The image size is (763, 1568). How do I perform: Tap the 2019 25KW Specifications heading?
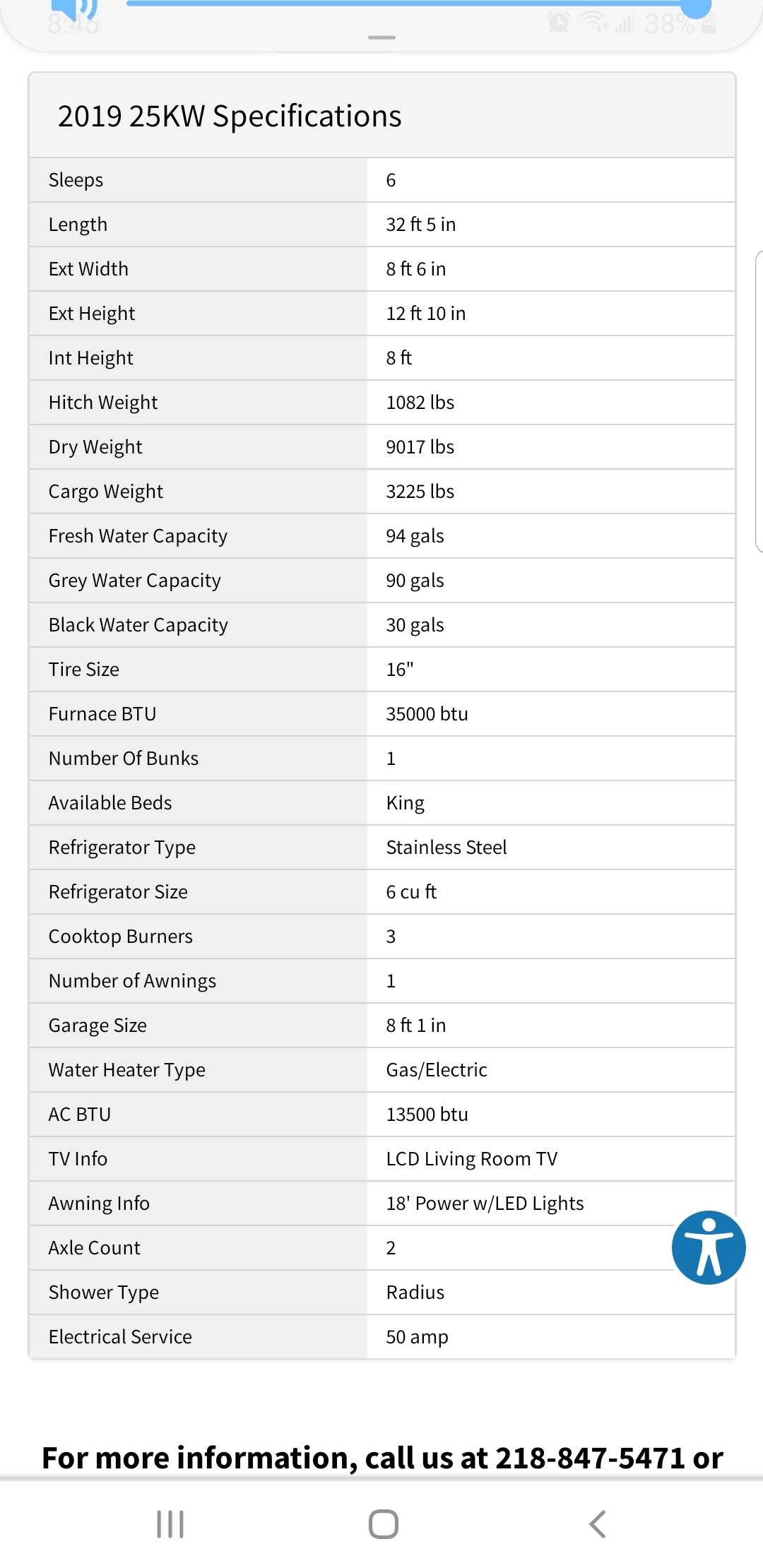point(230,117)
